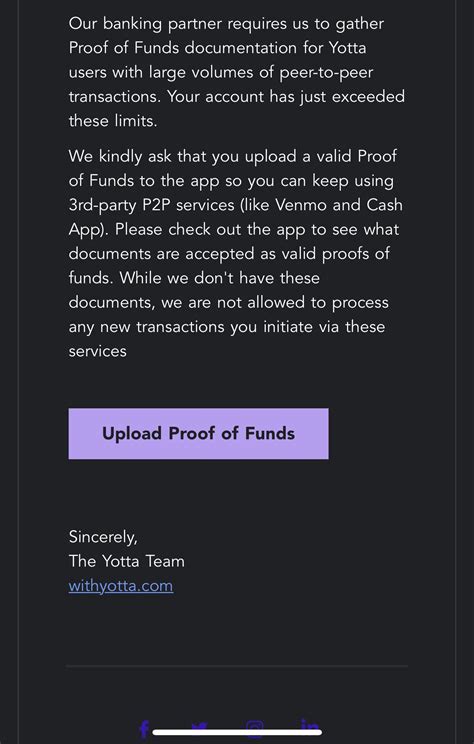
Task: Open Yotta's Twitter bird icon
Action: 199,727
